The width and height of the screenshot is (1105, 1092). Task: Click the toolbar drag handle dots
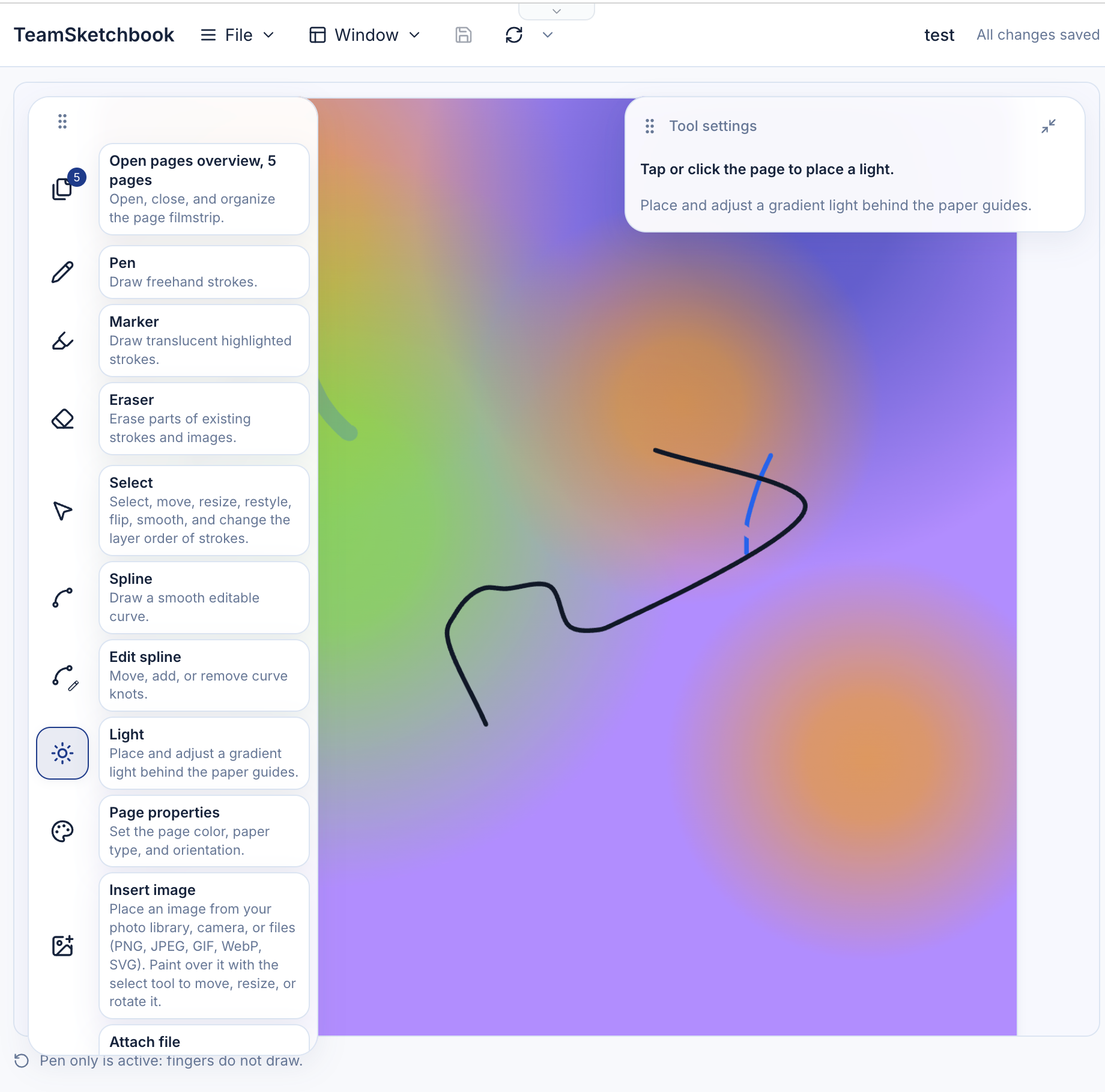[x=62, y=121]
